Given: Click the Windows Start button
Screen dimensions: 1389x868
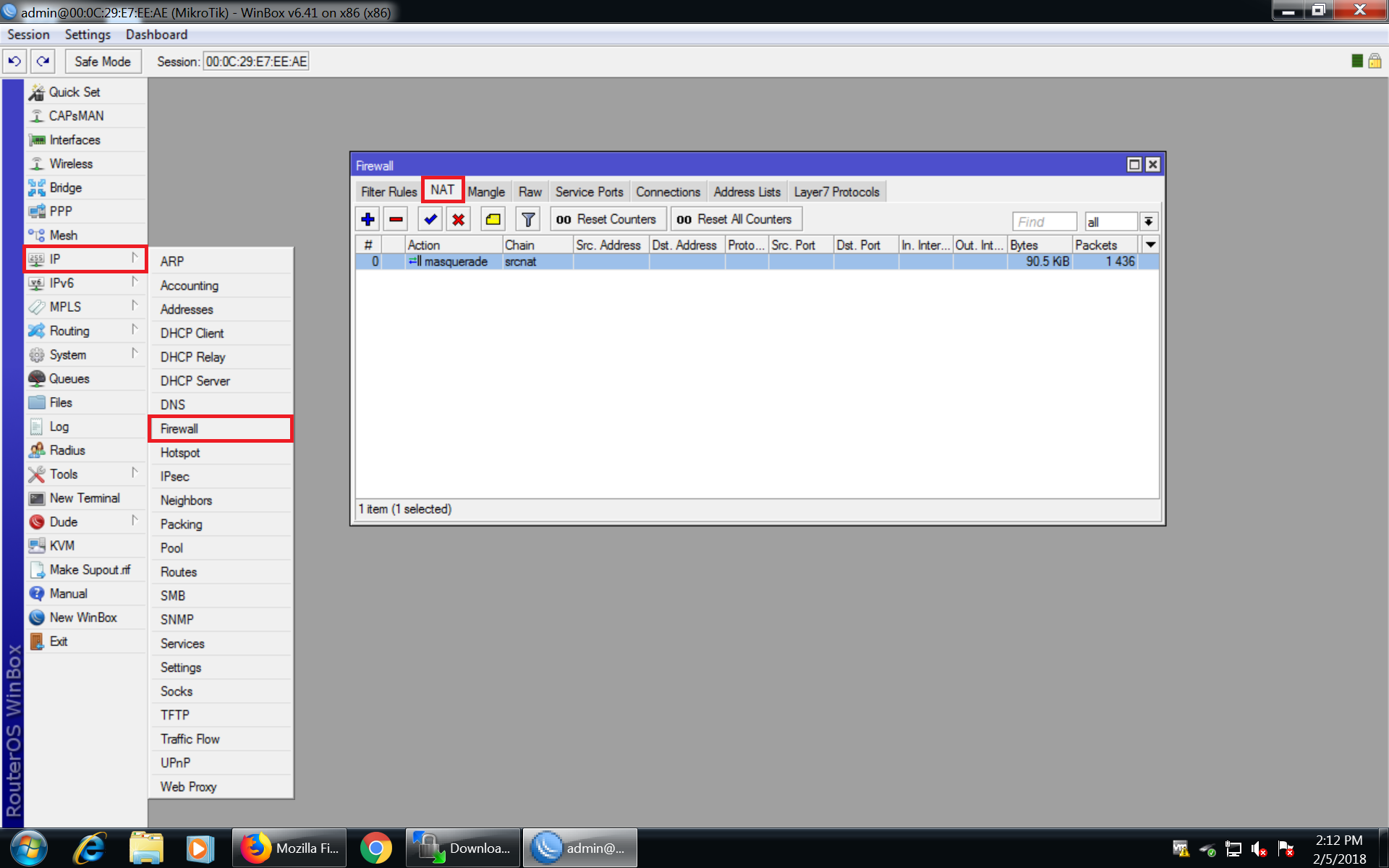Looking at the screenshot, I should (x=29, y=848).
